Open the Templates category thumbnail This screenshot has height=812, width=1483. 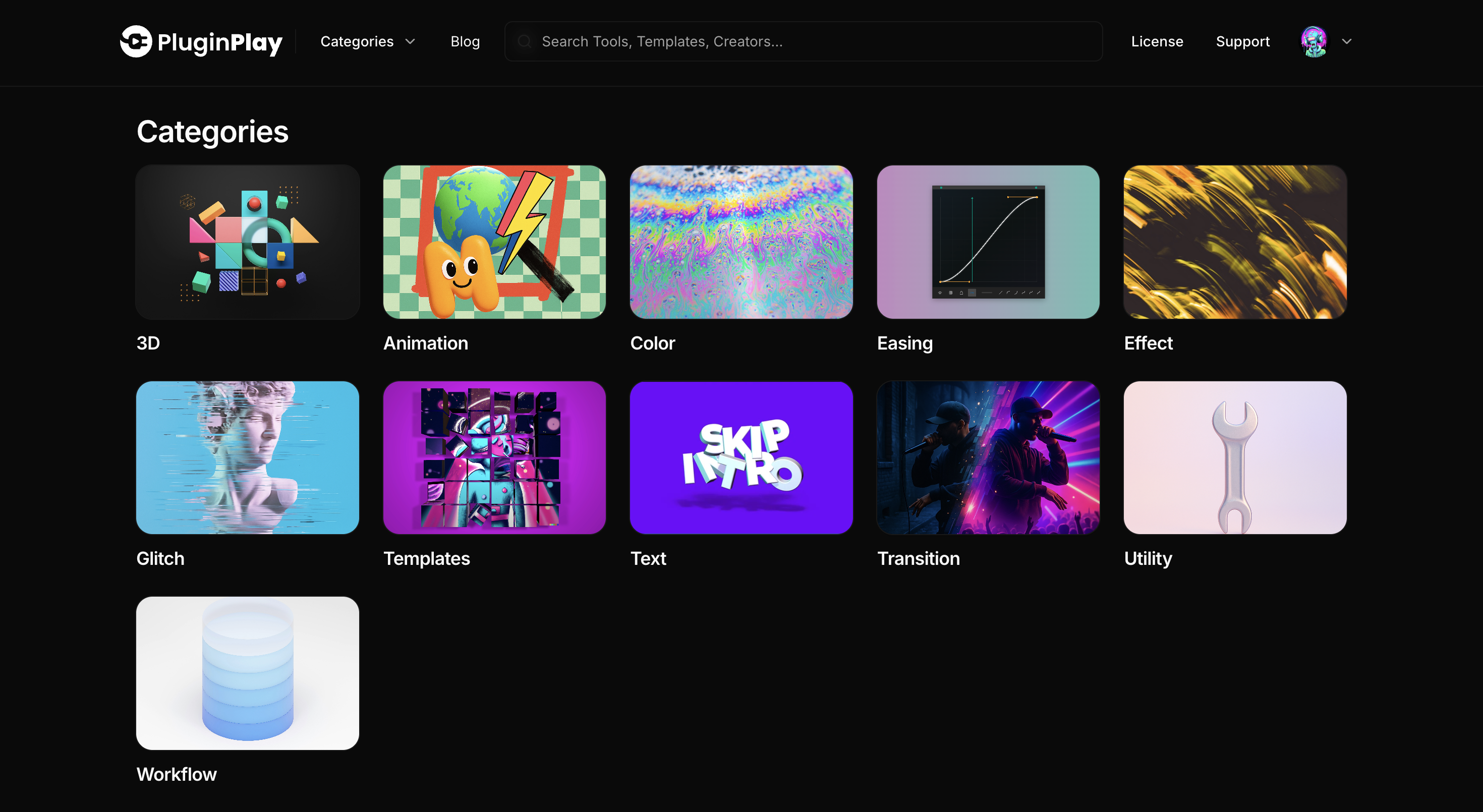(x=494, y=457)
